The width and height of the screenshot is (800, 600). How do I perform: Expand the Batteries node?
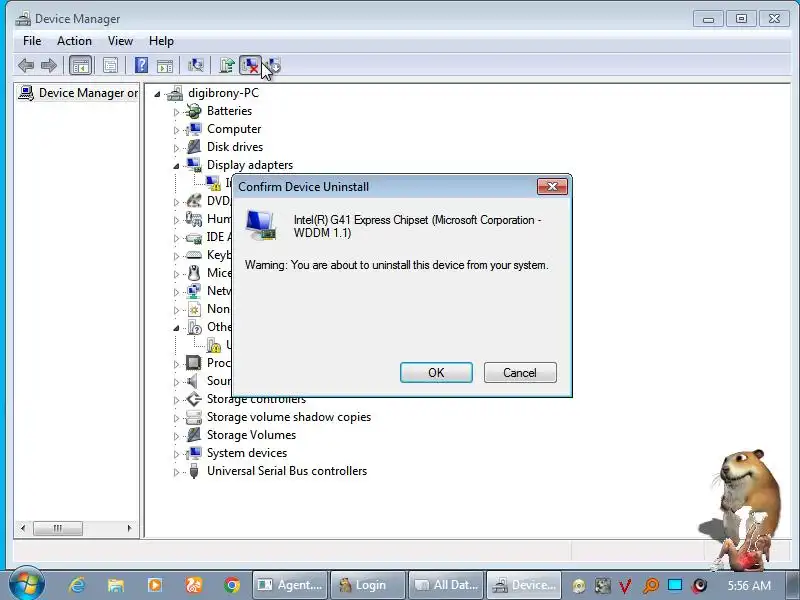point(177,112)
